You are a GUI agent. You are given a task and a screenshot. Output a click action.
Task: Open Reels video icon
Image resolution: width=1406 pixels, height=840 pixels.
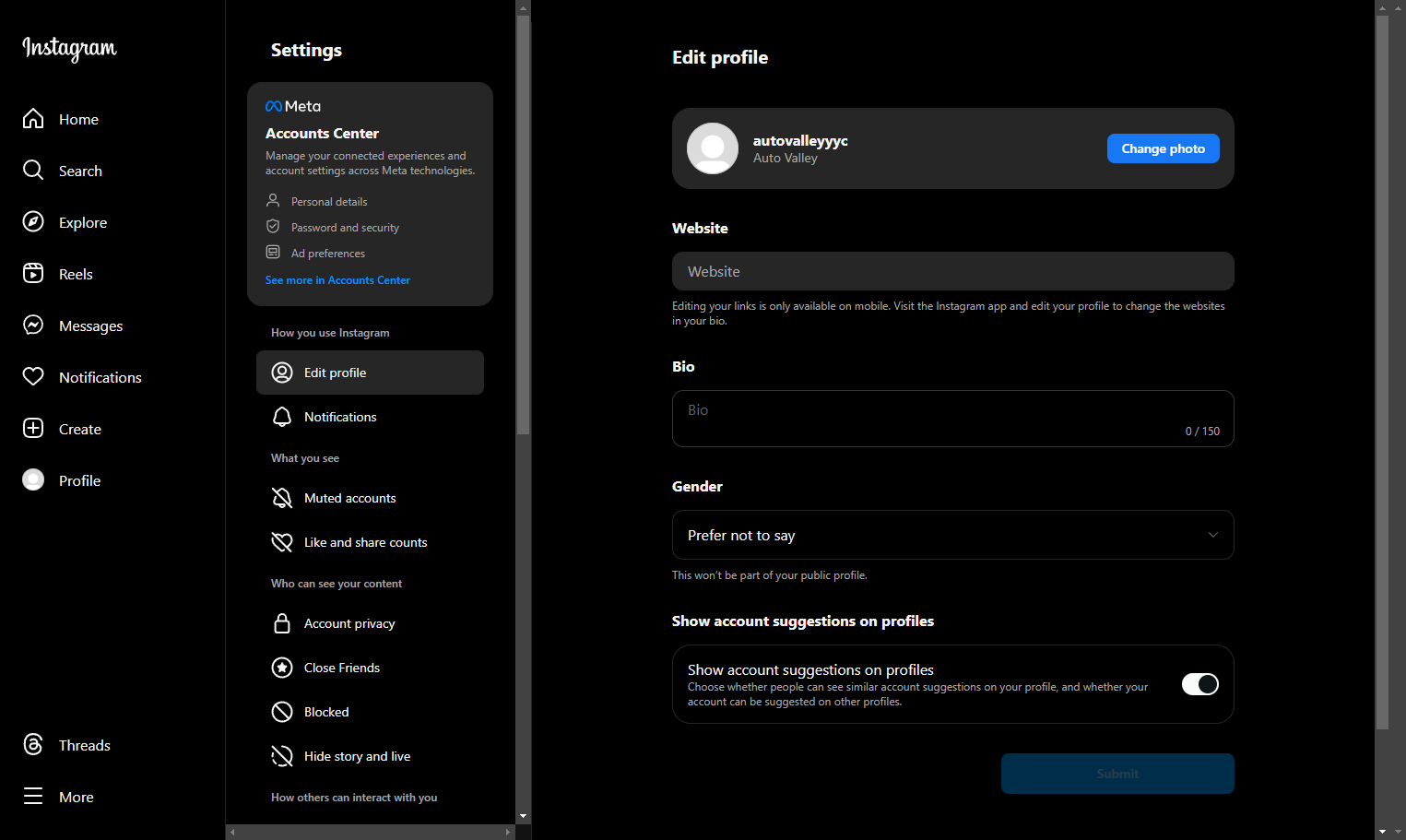coord(33,274)
